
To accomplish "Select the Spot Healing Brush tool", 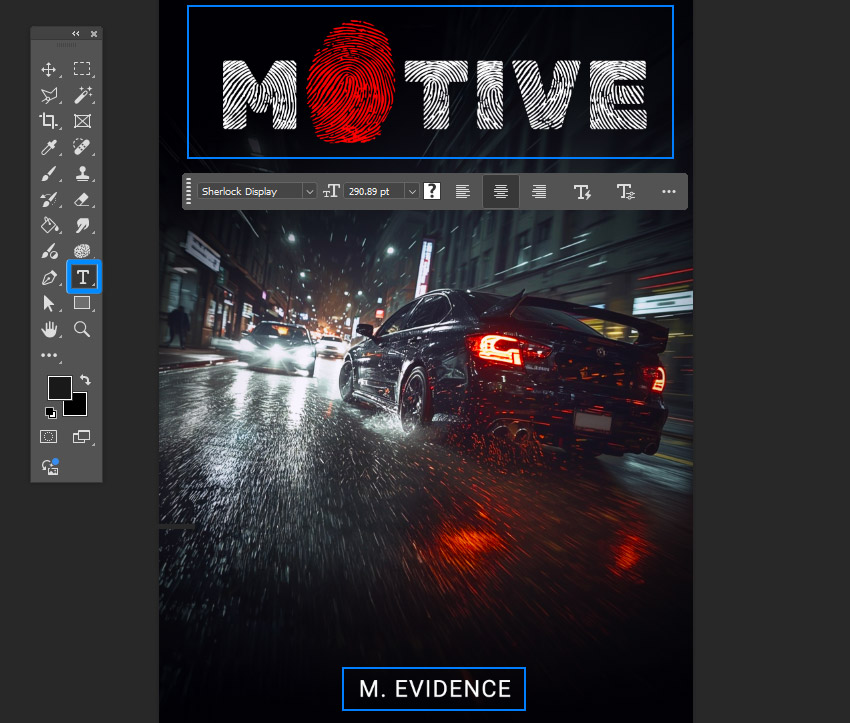I will (x=82, y=147).
